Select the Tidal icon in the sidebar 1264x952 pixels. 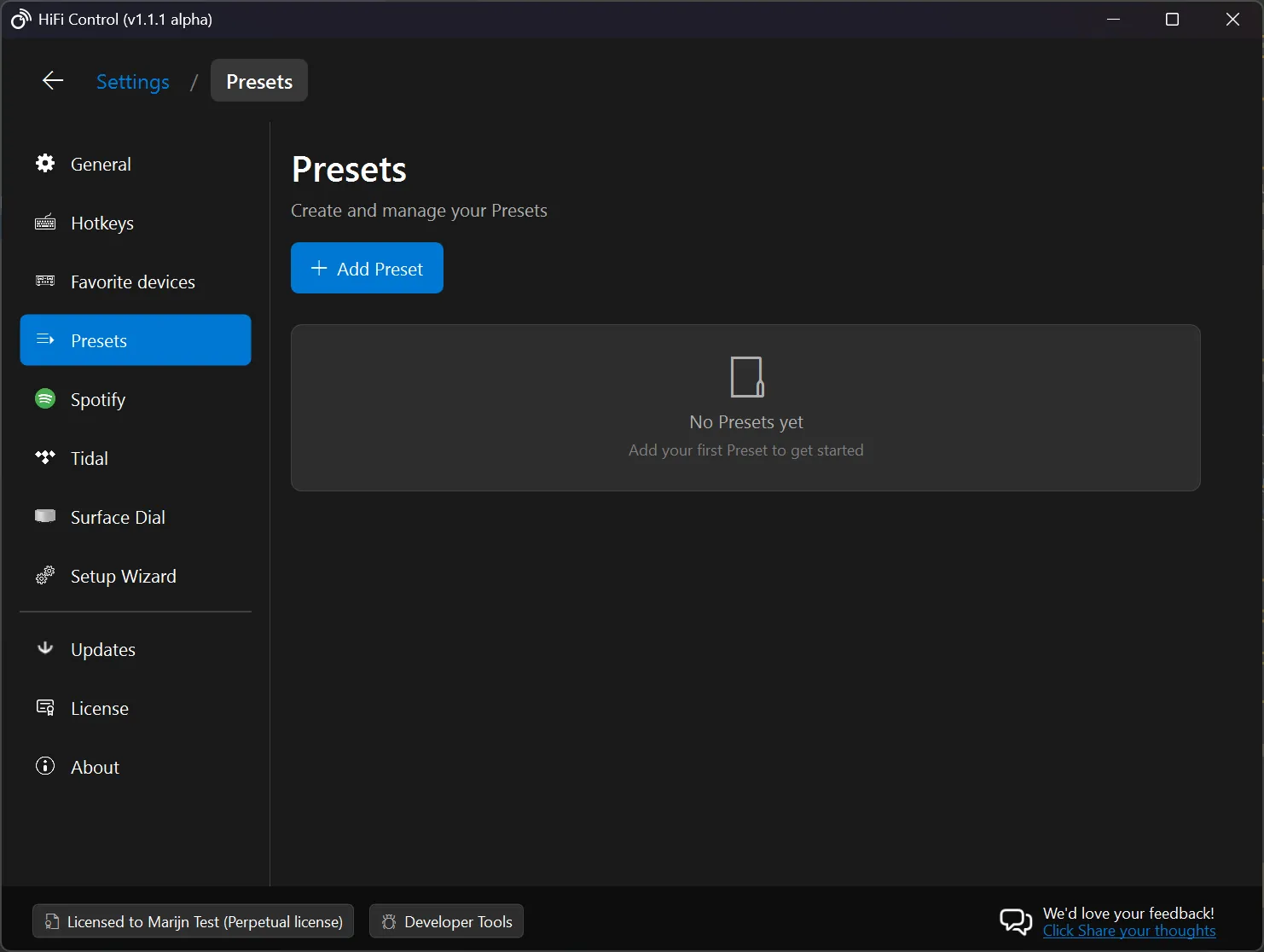click(x=44, y=457)
